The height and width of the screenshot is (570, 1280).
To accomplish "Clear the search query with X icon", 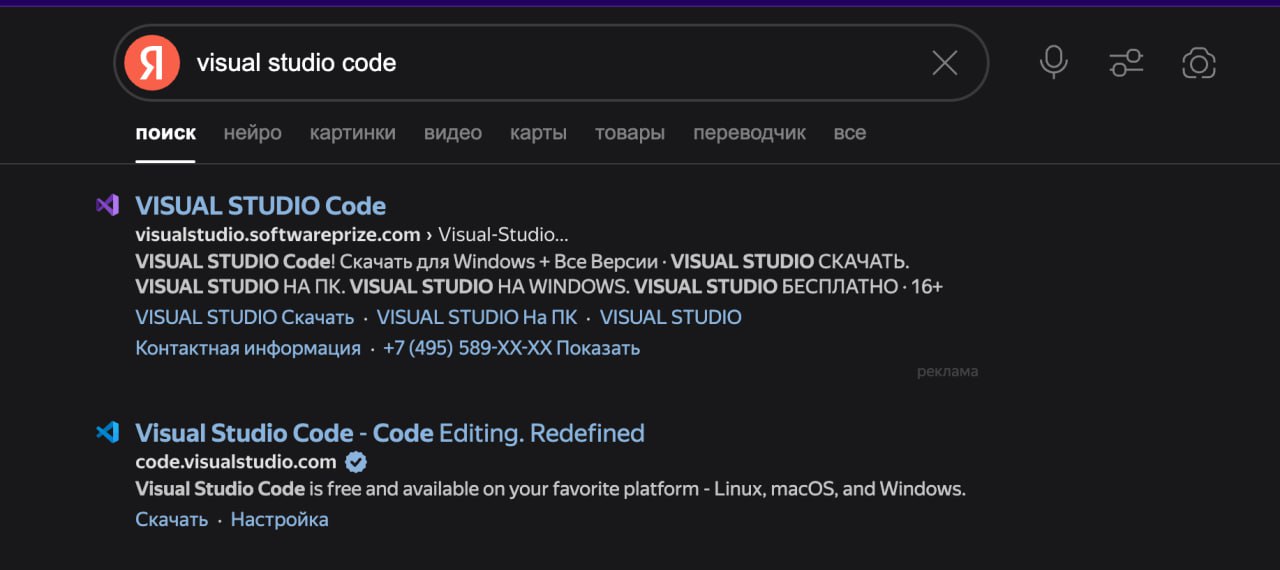I will tap(944, 63).
